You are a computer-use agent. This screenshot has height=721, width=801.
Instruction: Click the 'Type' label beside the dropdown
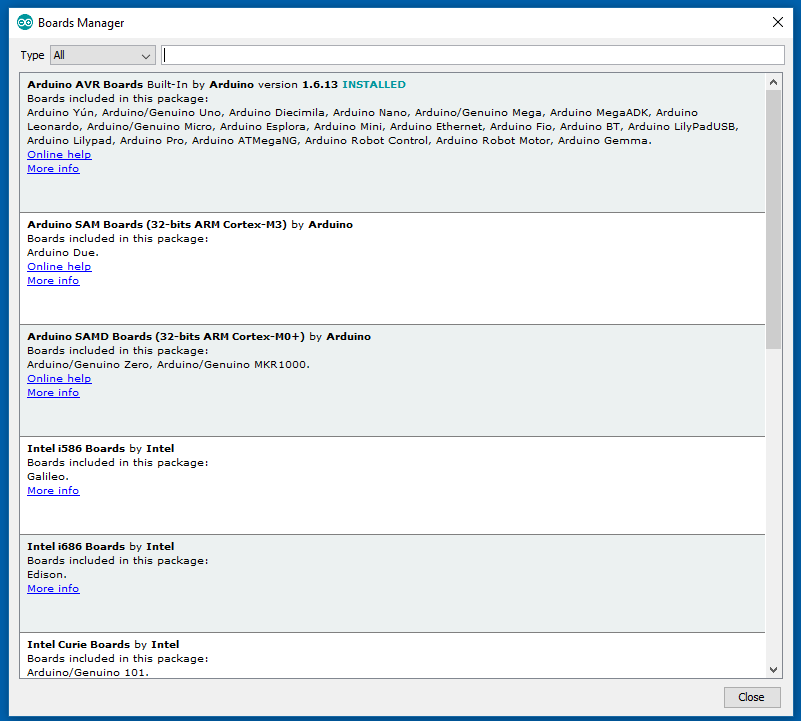click(32, 55)
